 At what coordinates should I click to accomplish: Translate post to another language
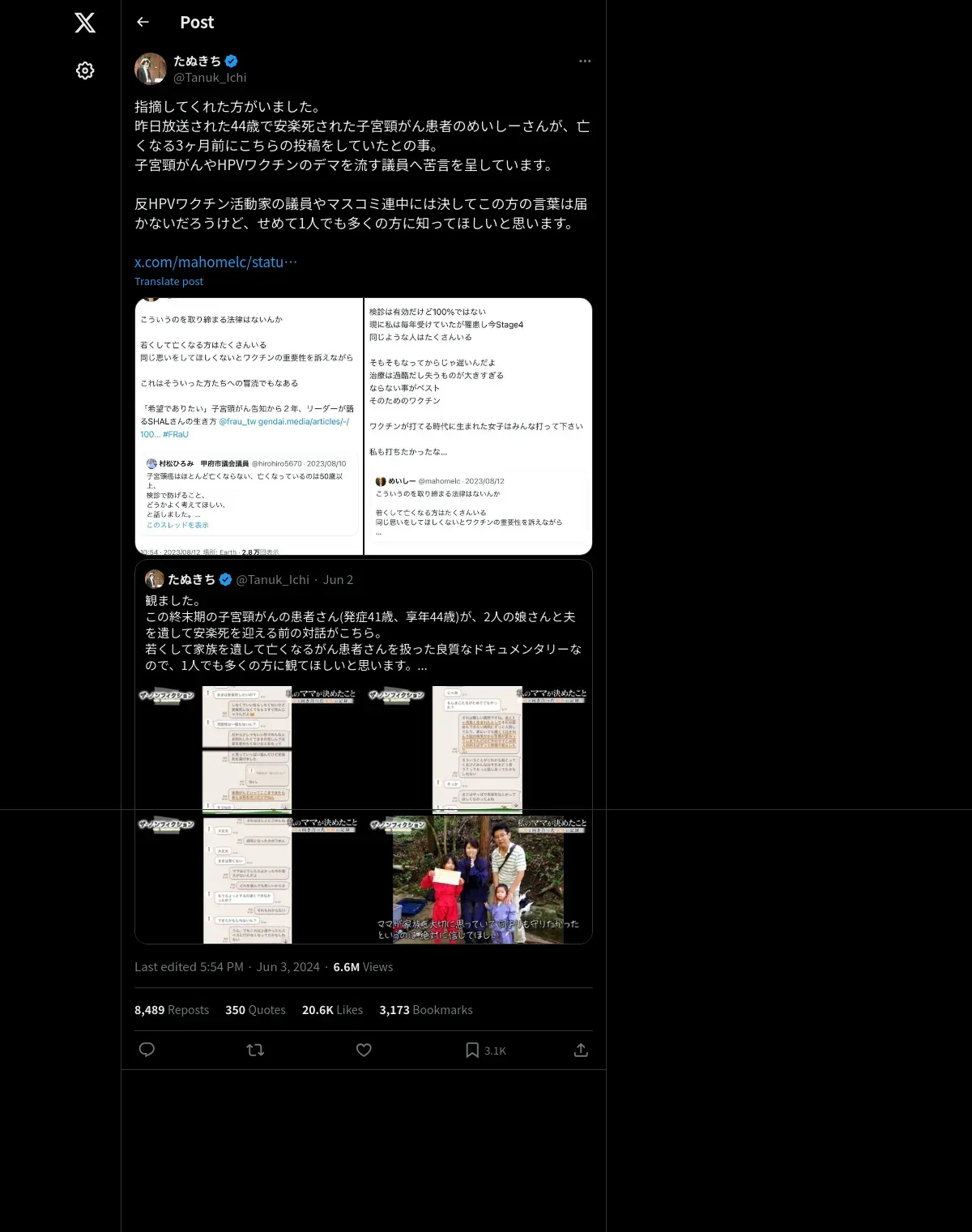point(168,281)
